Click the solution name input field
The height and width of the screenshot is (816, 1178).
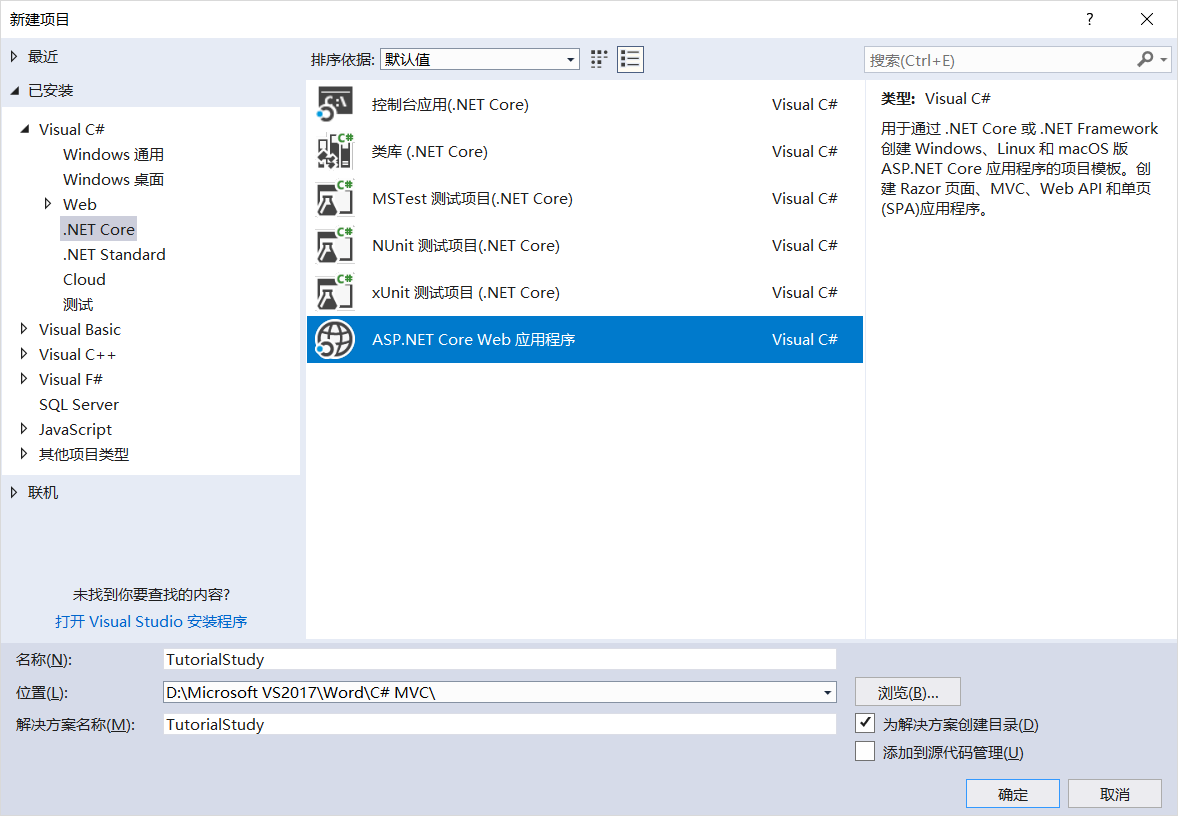[500, 724]
